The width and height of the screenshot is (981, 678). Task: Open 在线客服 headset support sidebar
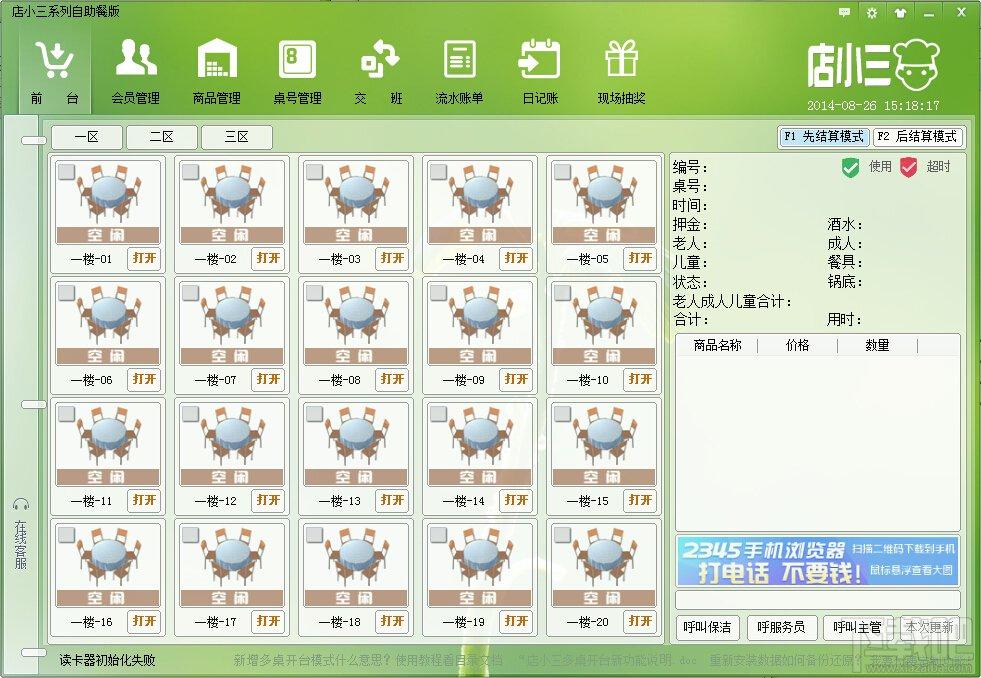21,534
